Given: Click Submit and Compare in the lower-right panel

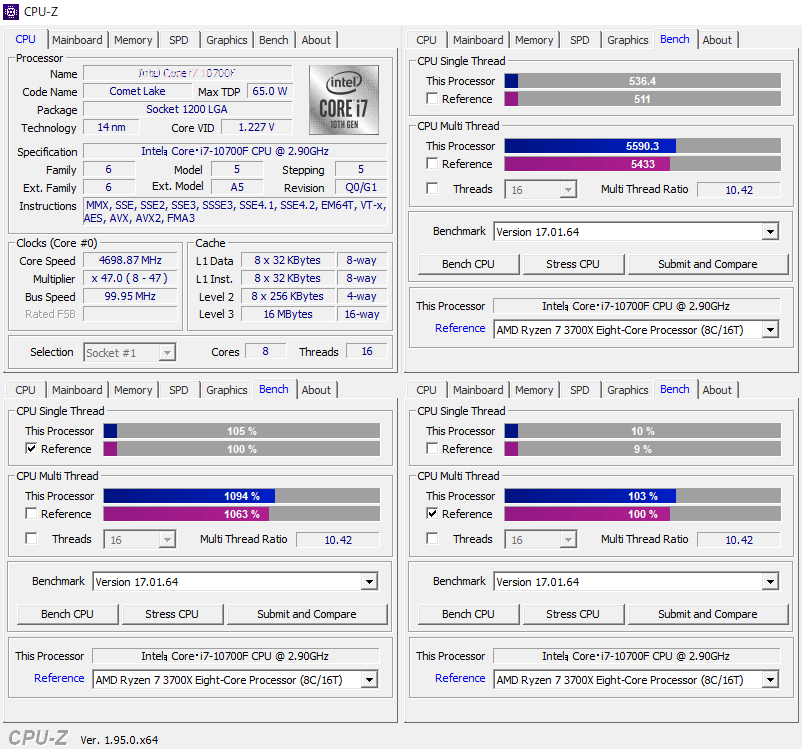Looking at the screenshot, I should 708,614.
